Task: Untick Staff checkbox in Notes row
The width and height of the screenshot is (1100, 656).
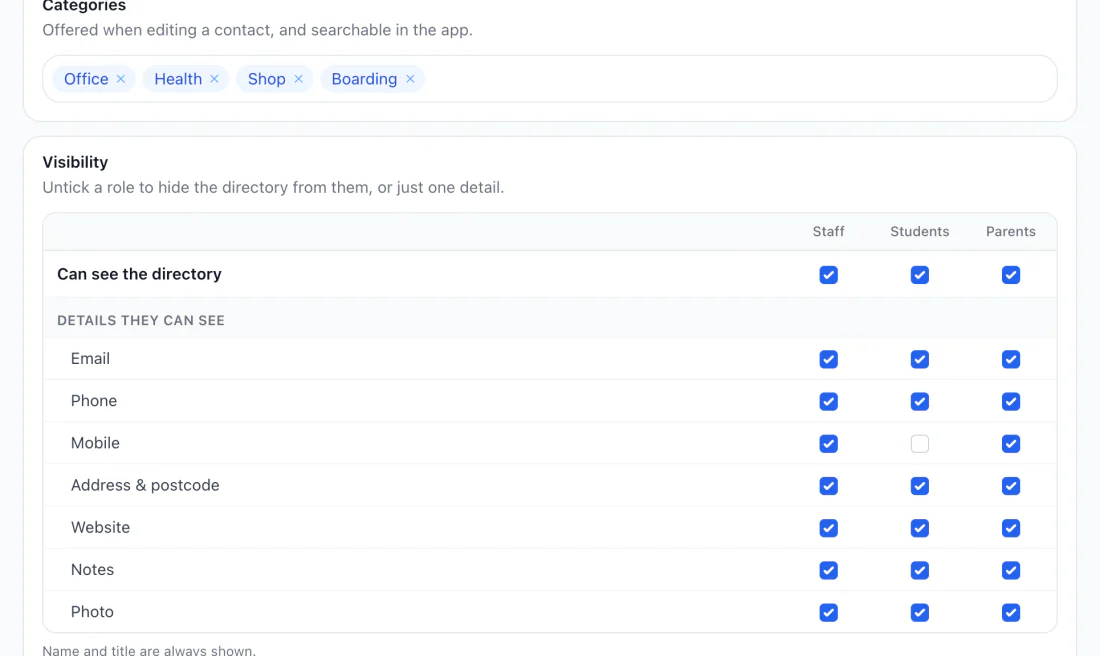Action: [x=829, y=570]
